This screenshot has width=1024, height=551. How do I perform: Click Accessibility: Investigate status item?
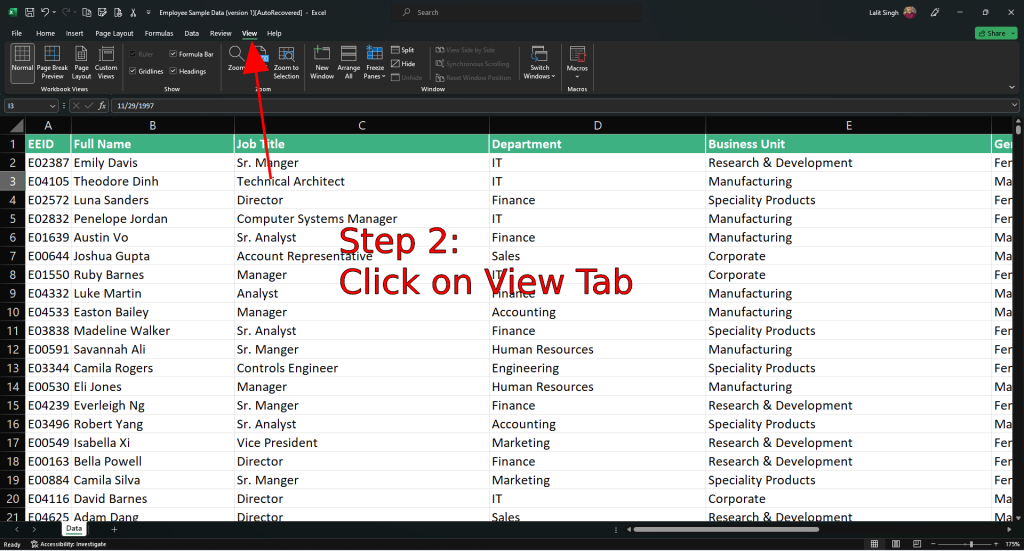pyautogui.click(x=69, y=544)
